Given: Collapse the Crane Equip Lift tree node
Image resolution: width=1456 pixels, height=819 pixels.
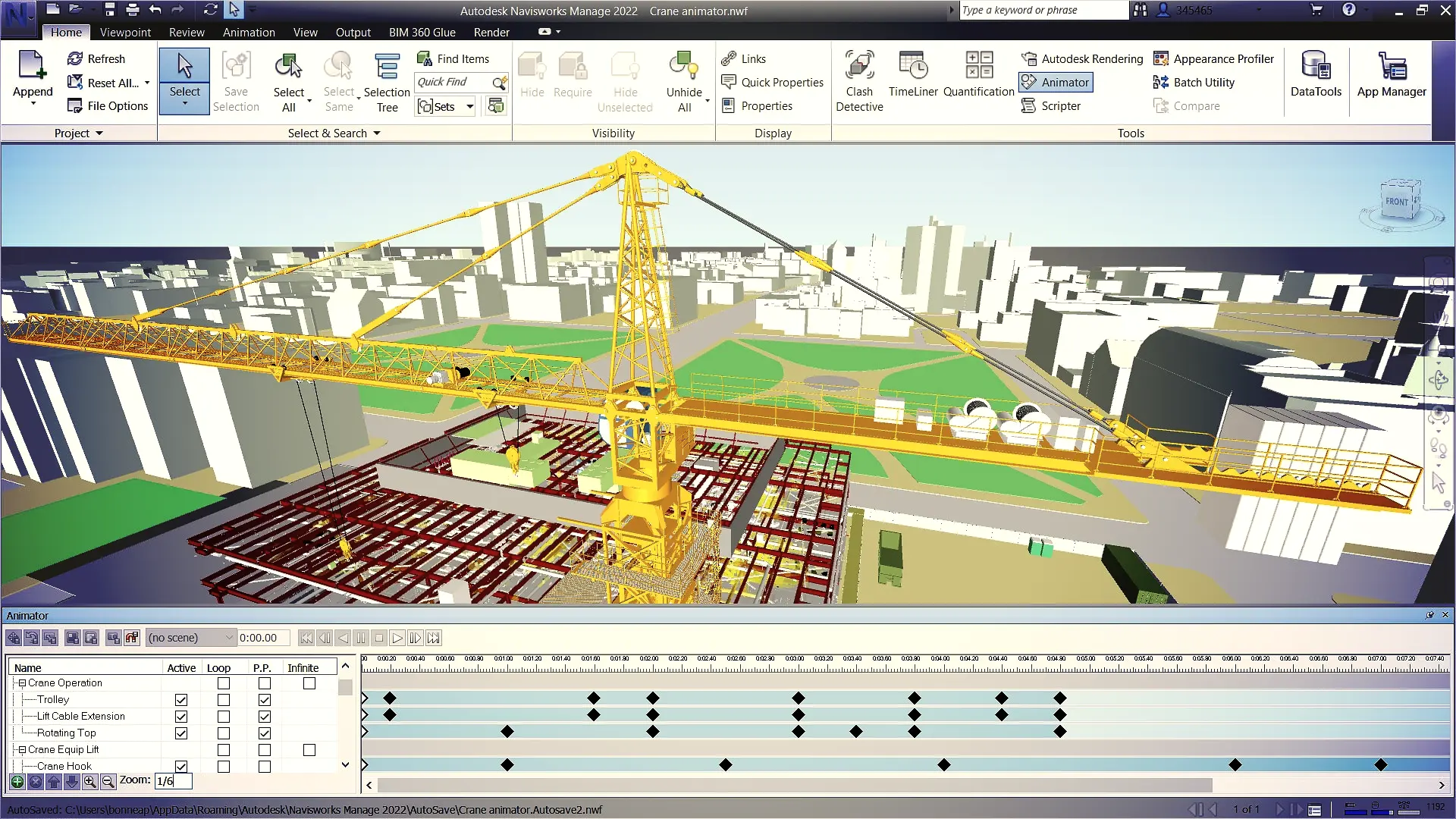Looking at the screenshot, I should [x=22, y=750].
